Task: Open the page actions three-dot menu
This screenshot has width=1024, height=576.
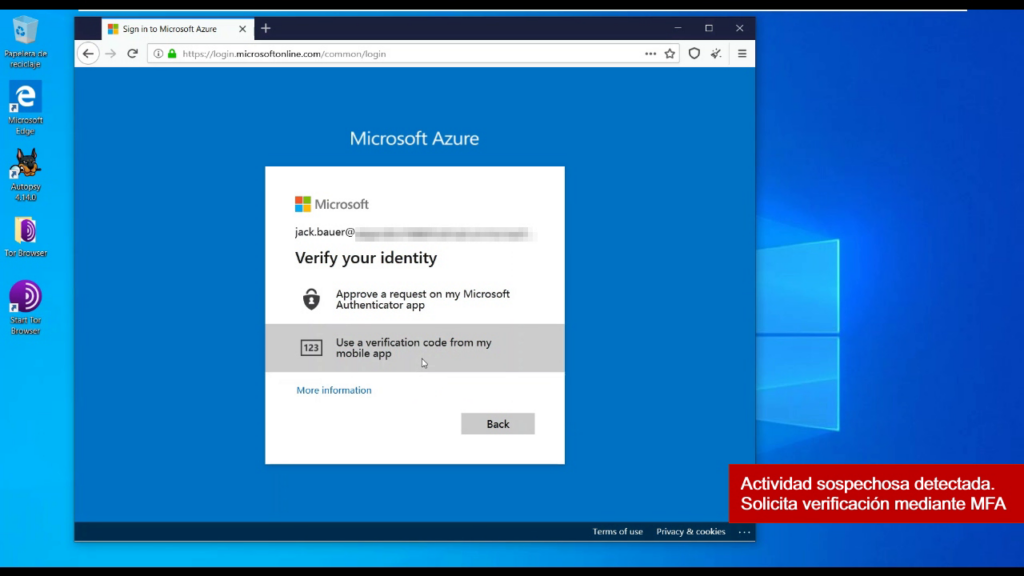Action: [x=650, y=54]
